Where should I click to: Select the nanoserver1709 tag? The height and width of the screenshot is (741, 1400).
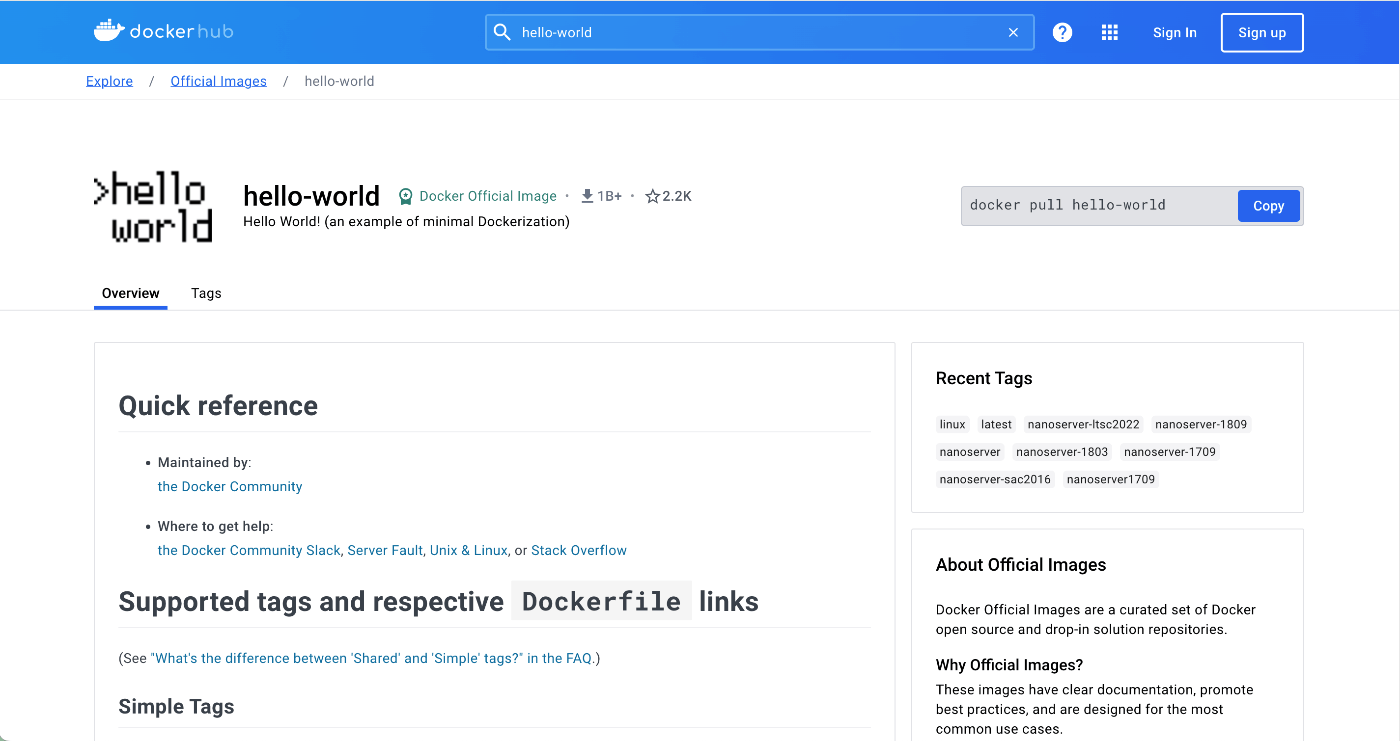click(1111, 479)
